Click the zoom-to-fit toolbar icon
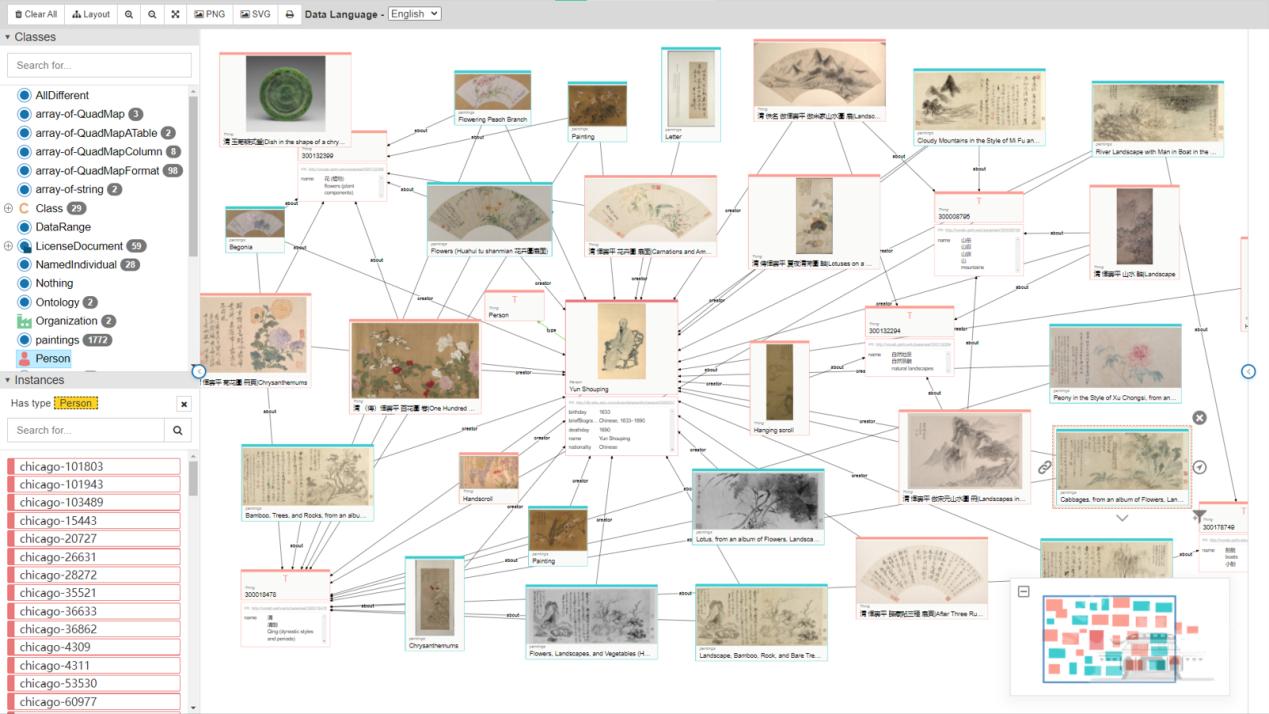This screenshot has height=714, width=1269. pyautogui.click(x=175, y=14)
